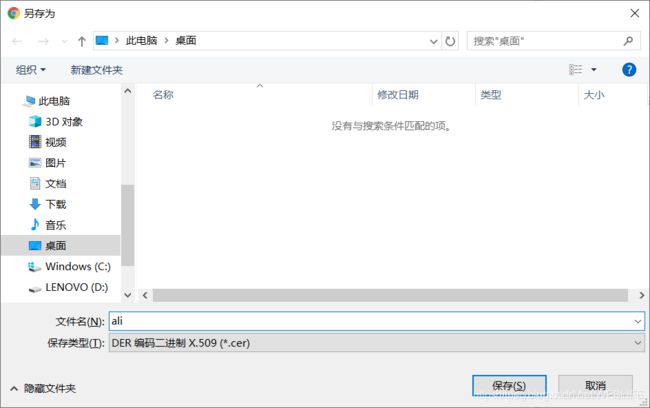Click the Chrome icon in title bar

[x=13, y=13]
